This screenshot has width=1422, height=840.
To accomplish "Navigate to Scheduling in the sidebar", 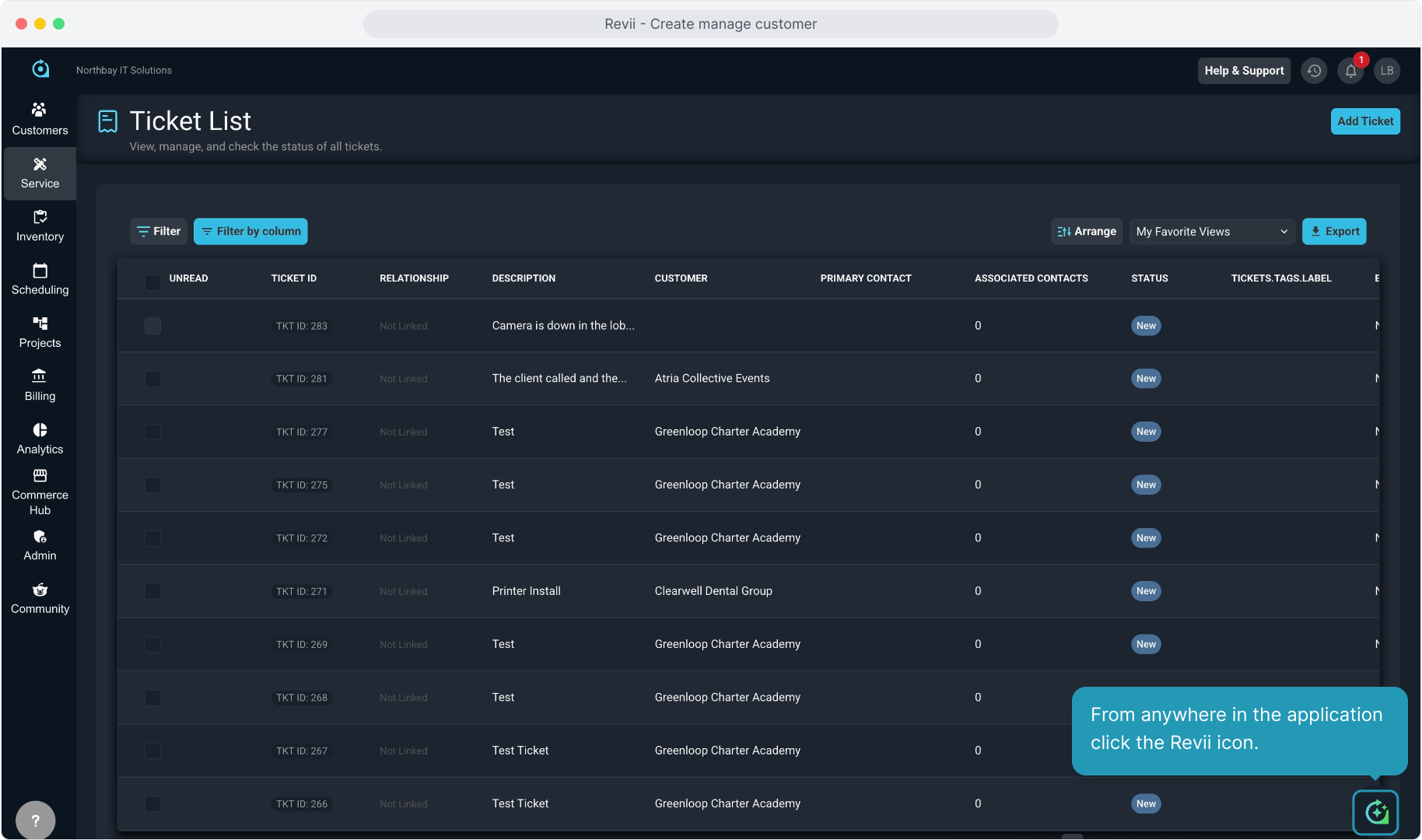I will coord(40,278).
